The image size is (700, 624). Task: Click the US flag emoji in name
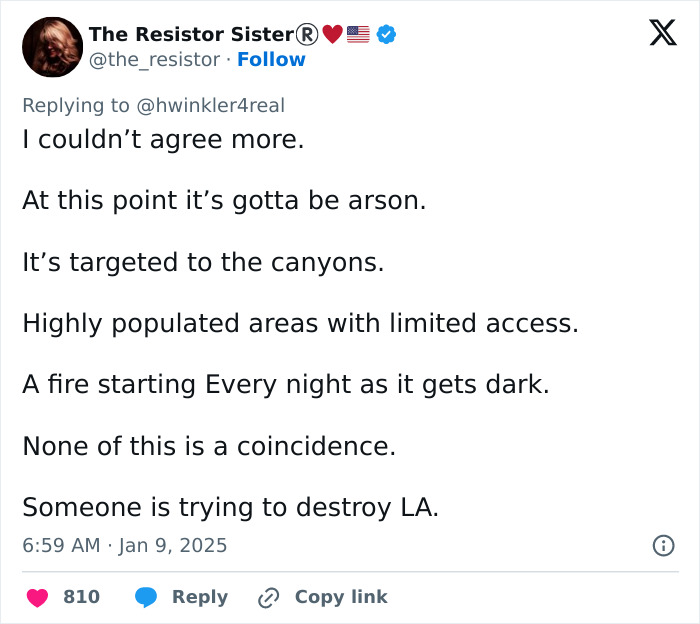pos(358,34)
